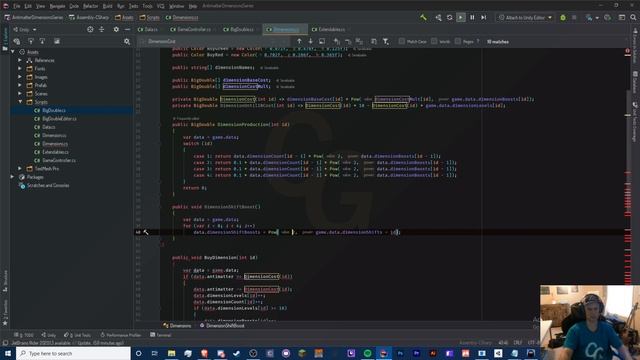Open the TODO tool window button

[24, 335]
